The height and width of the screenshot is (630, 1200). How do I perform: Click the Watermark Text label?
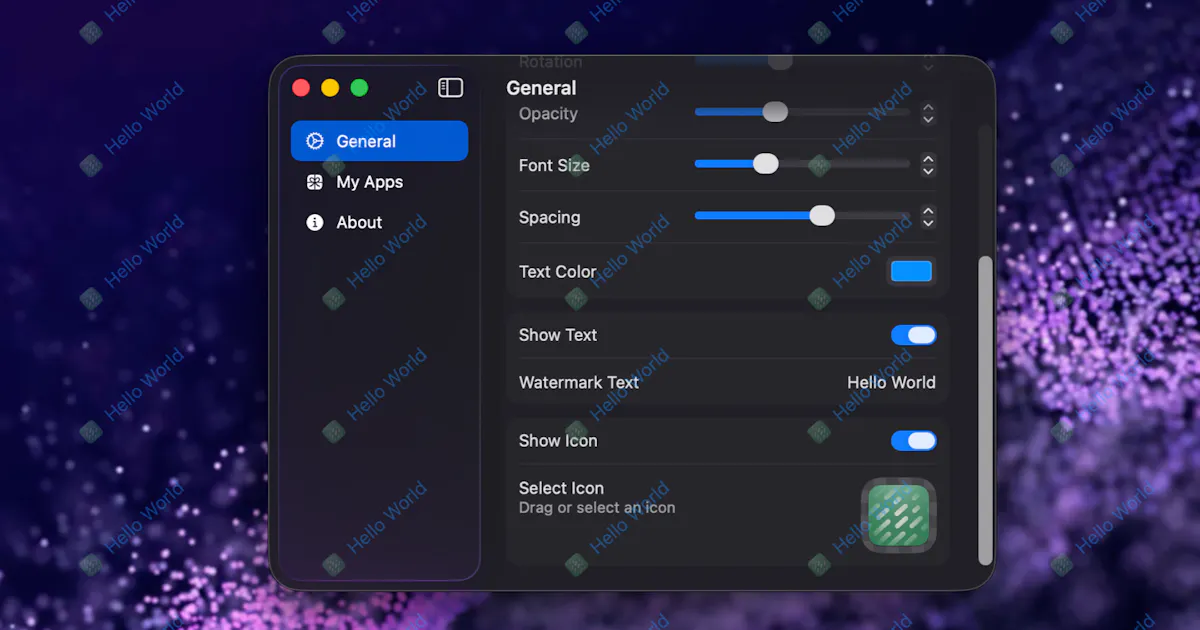pyautogui.click(x=579, y=382)
